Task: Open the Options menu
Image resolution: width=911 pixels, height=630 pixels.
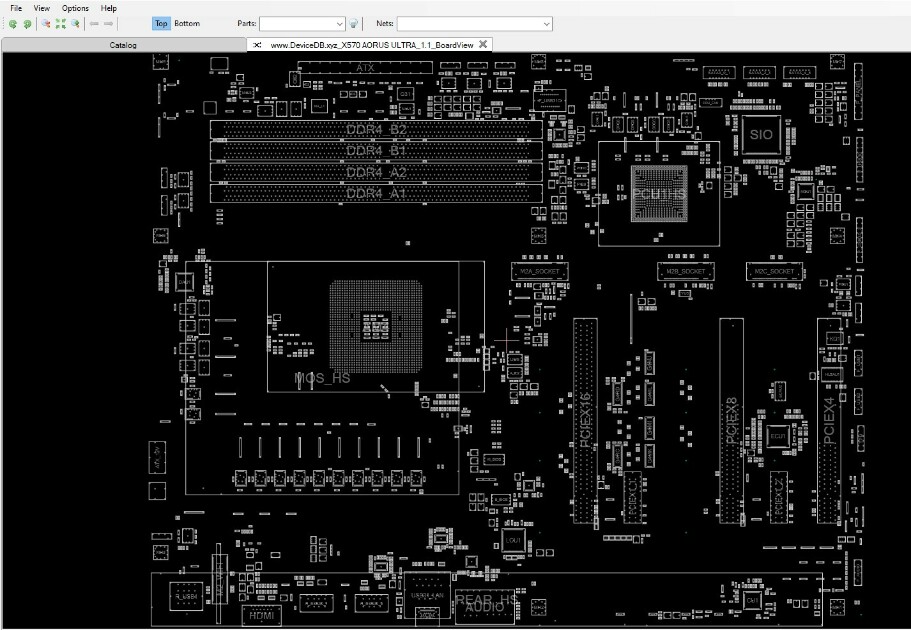Action: click(76, 8)
